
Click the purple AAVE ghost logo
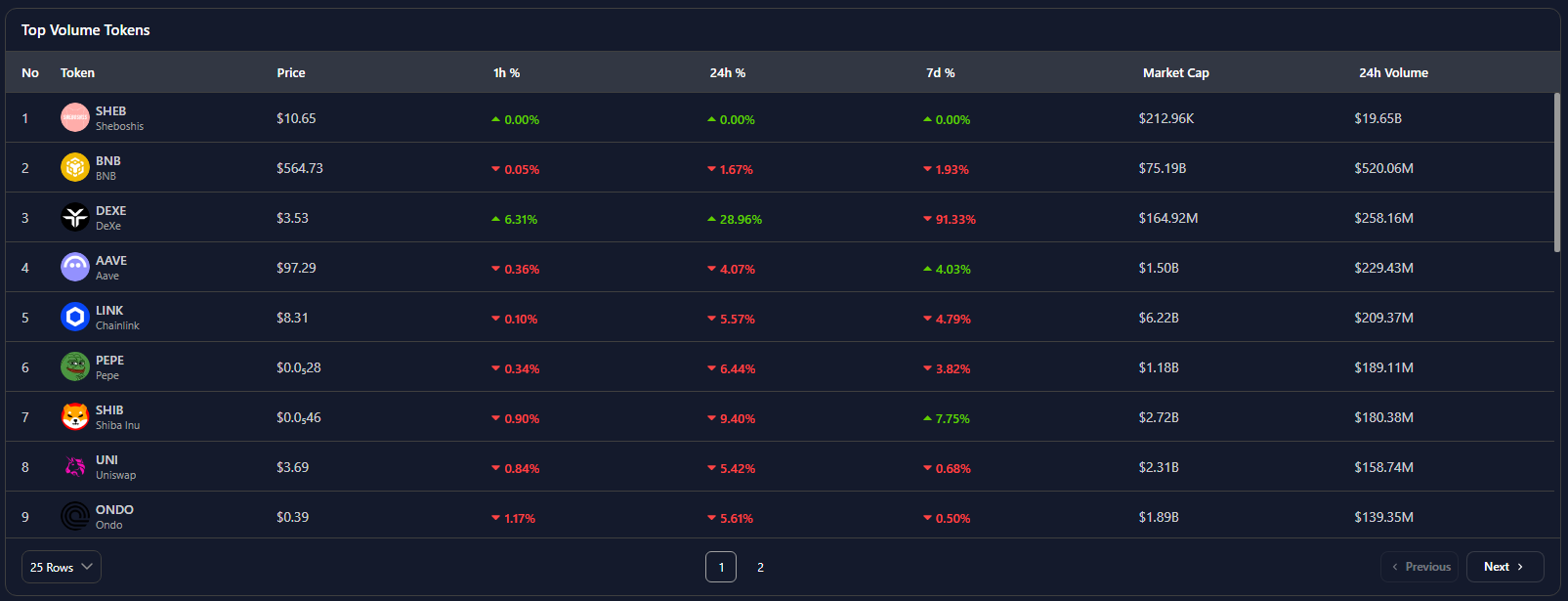[75, 268]
